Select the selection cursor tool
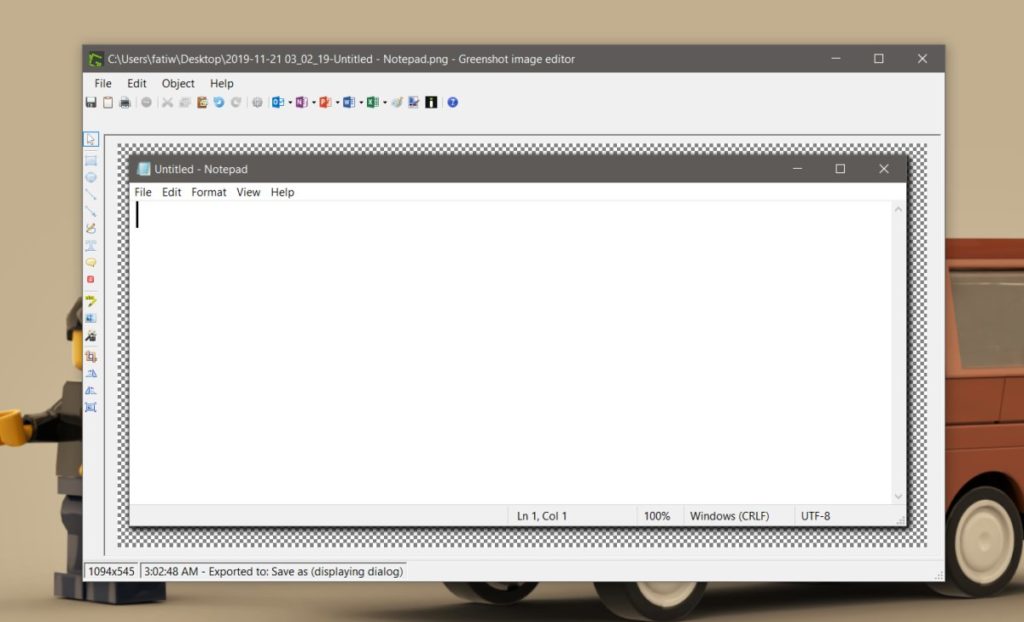Viewport: 1024px width, 622px height. (91, 140)
